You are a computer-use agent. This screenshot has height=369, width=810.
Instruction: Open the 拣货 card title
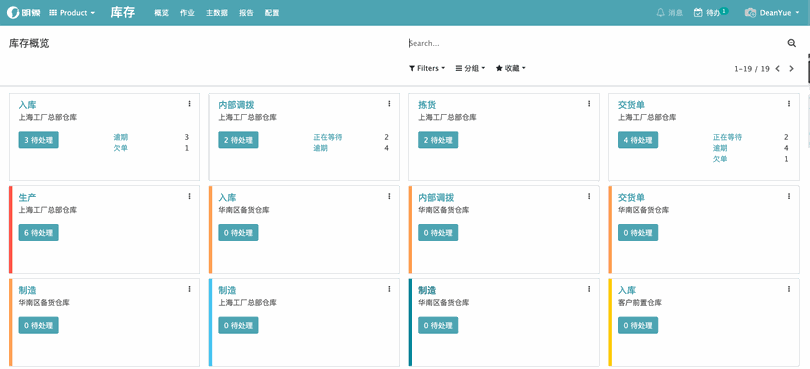[427, 105]
